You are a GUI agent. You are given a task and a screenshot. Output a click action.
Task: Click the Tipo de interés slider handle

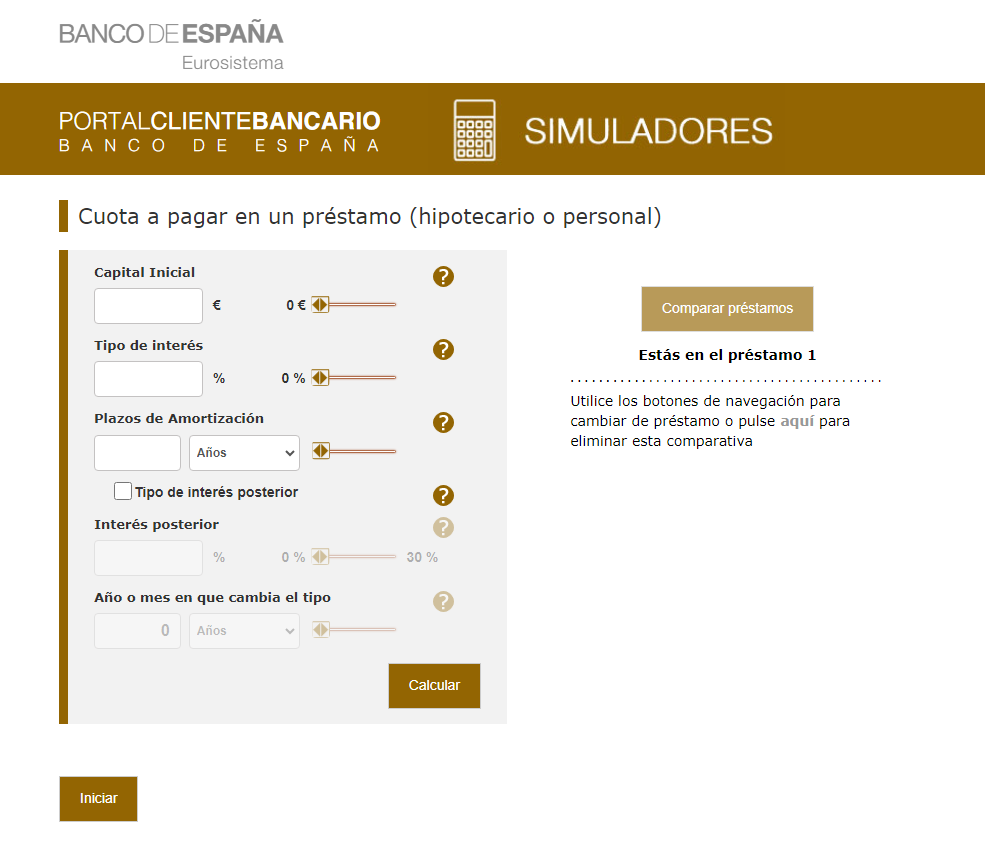point(320,378)
